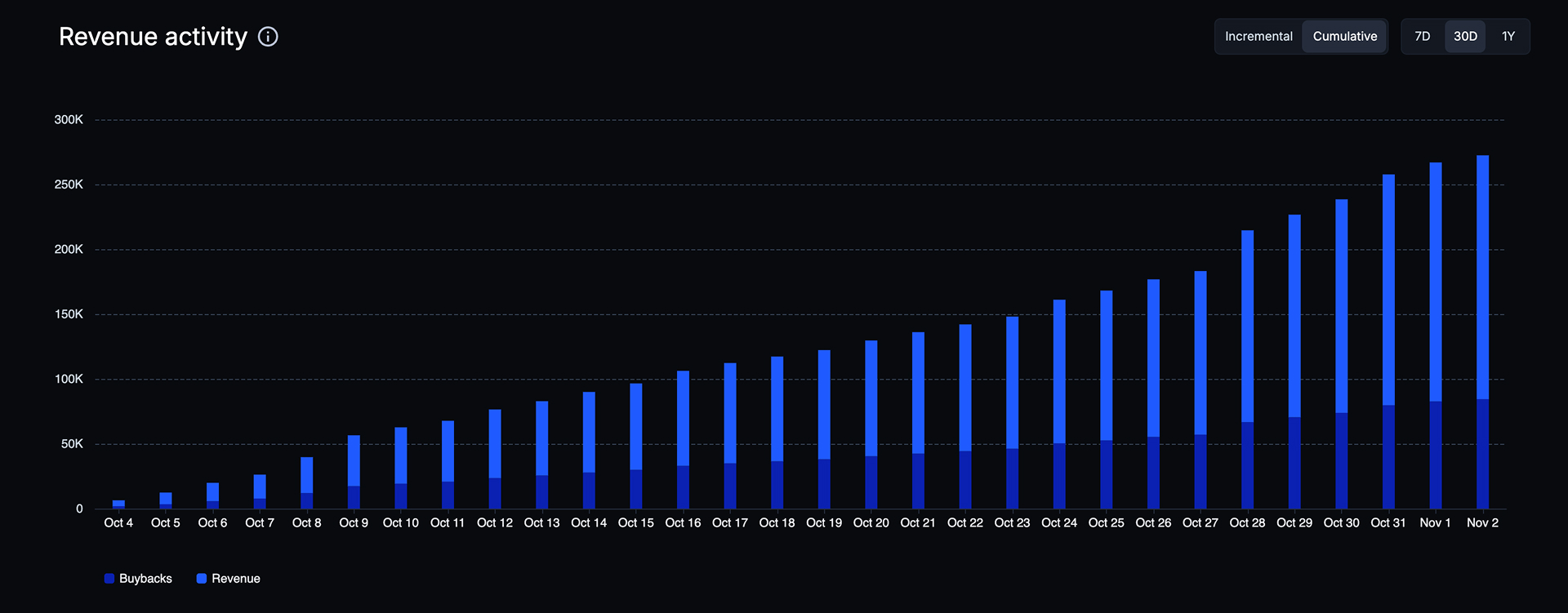
Task: Choose the 30D time range
Action: (1465, 37)
